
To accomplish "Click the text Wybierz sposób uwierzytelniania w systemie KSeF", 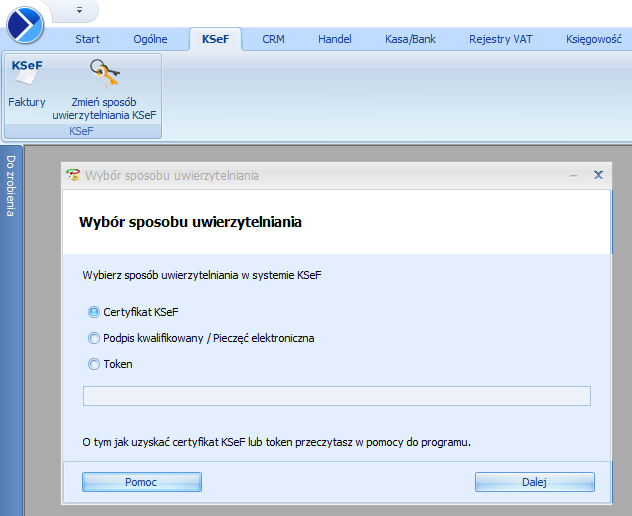I will tap(202, 275).
